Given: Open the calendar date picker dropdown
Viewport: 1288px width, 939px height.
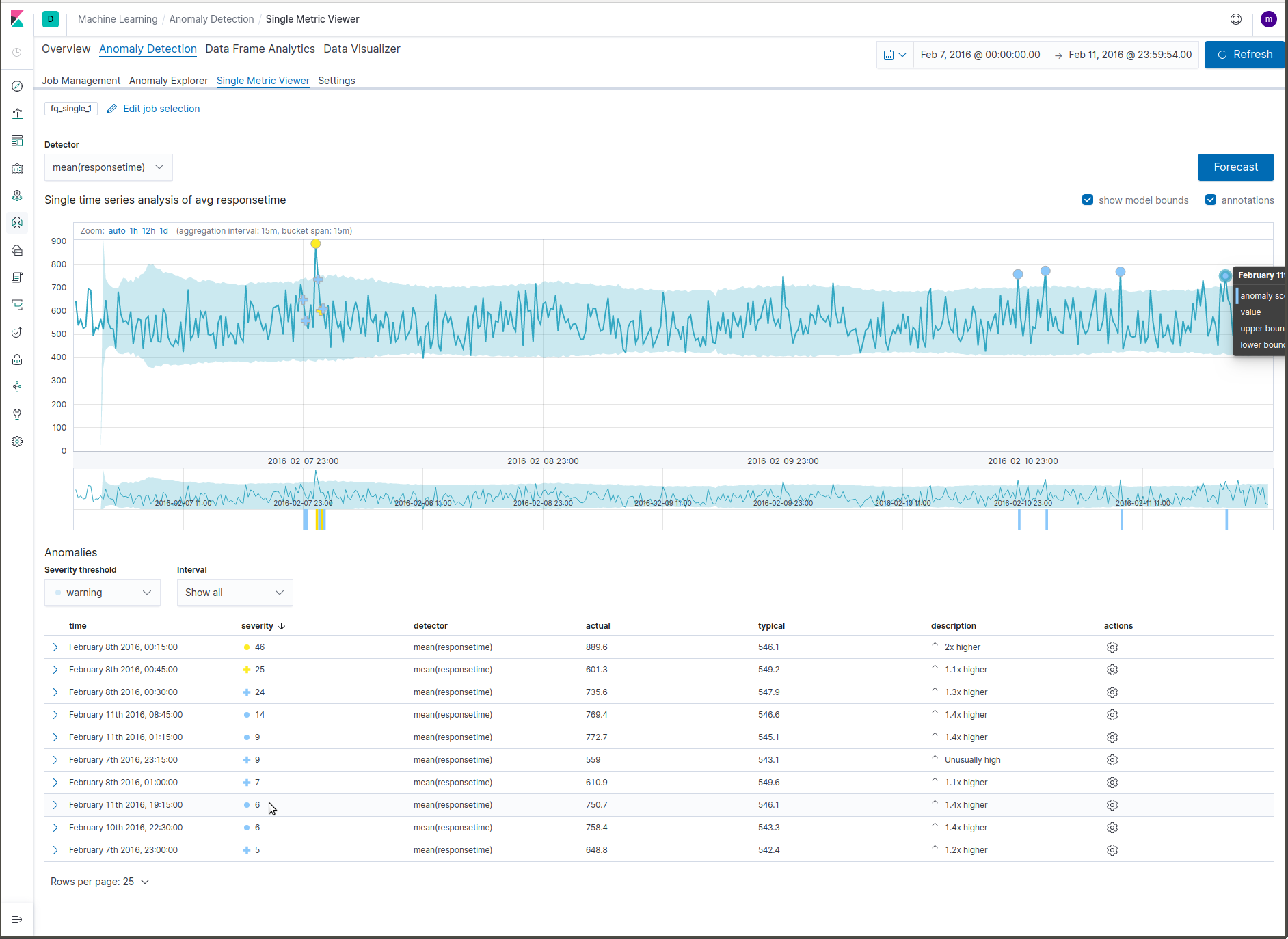Looking at the screenshot, I should pyautogui.click(x=896, y=54).
